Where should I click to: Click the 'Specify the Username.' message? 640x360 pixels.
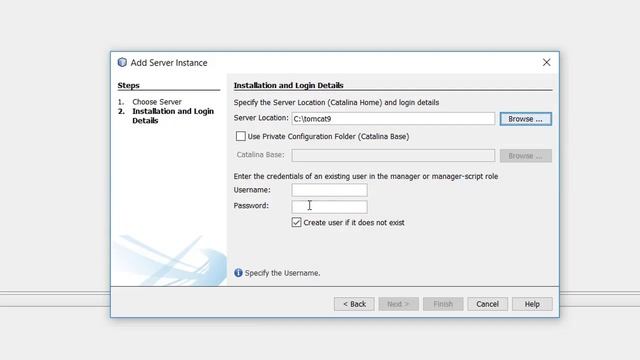[282, 273]
